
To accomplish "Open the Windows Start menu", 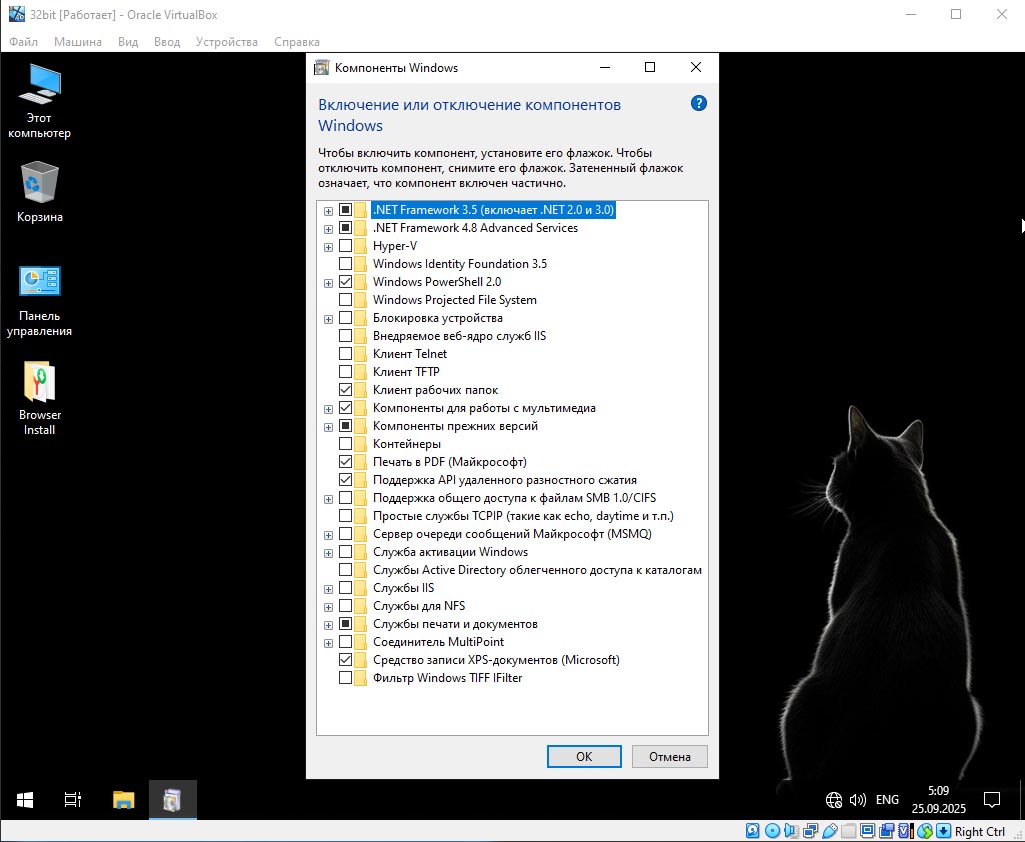I will tap(25, 800).
